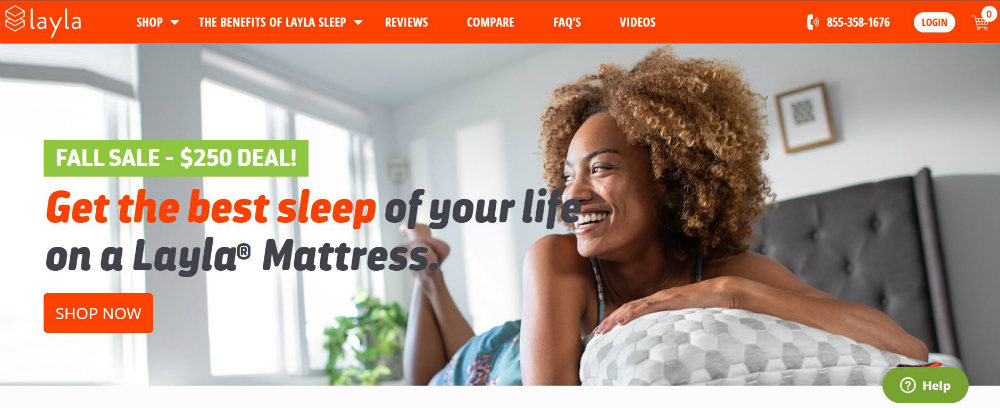Open the shopping cart icon
Image resolution: width=1000 pixels, height=408 pixels.
tap(980, 23)
